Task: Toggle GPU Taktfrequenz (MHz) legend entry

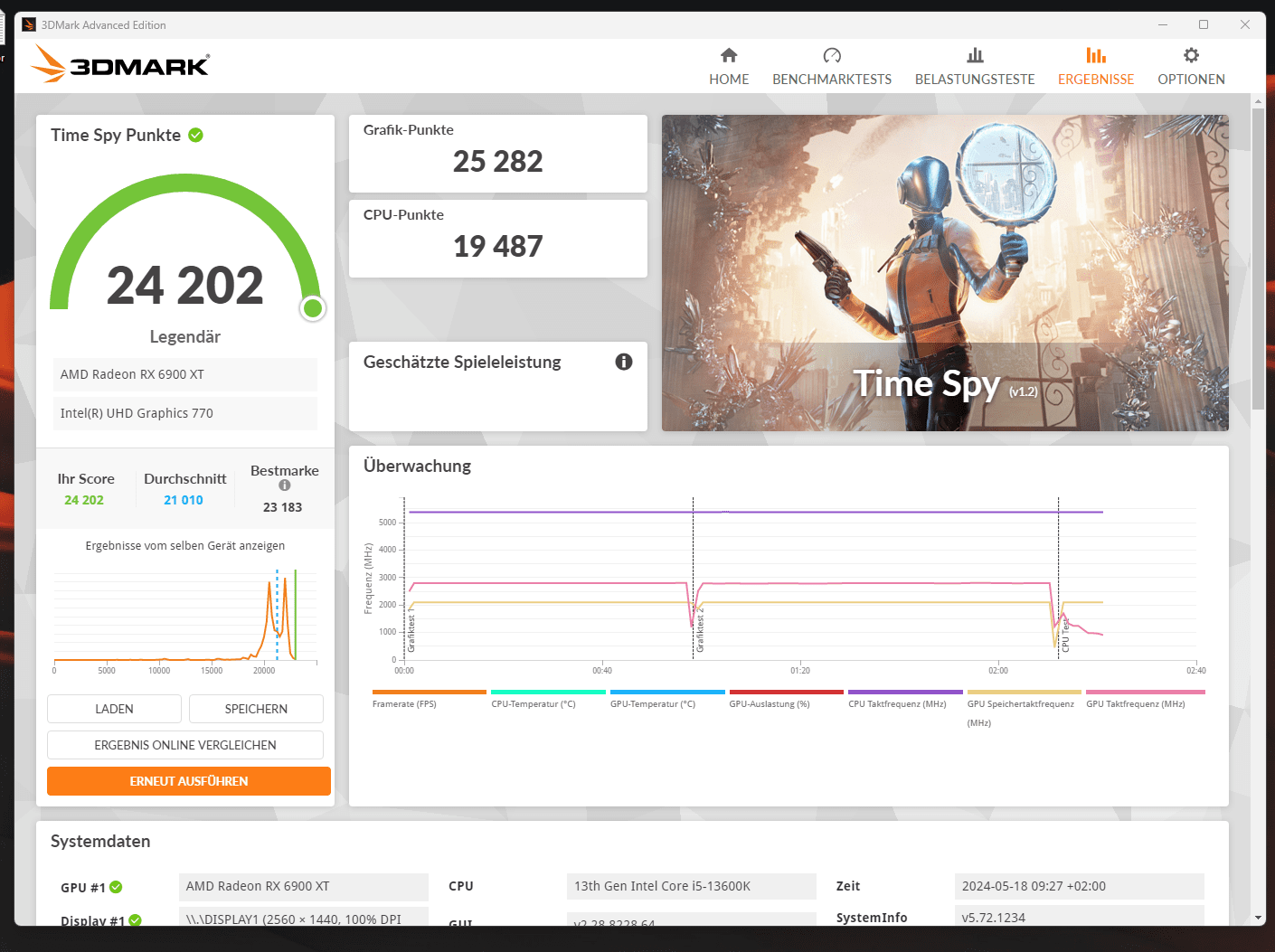Action: tap(1146, 699)
